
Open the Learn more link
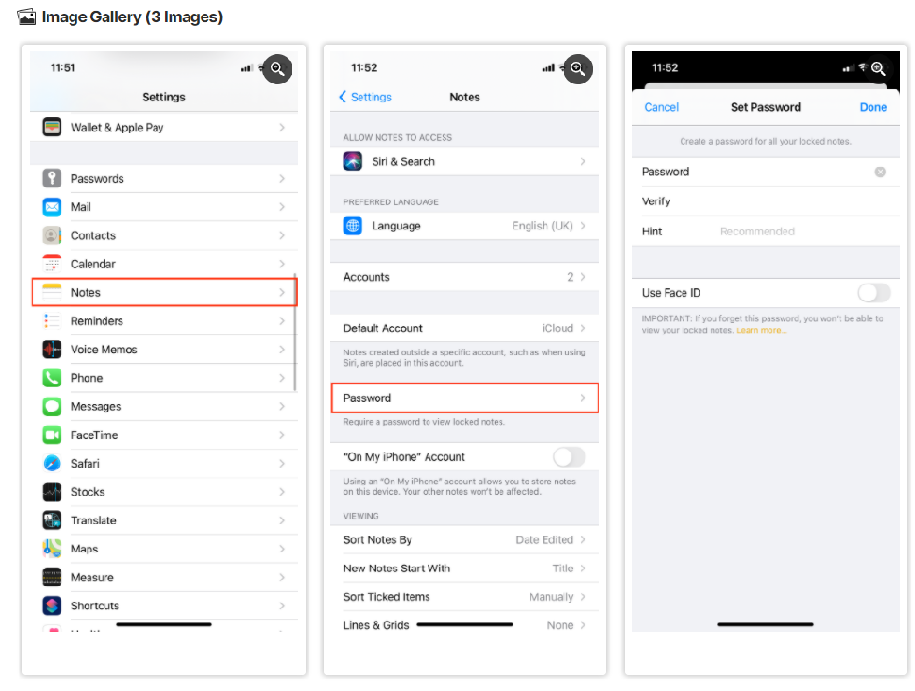tap(760, 330)
